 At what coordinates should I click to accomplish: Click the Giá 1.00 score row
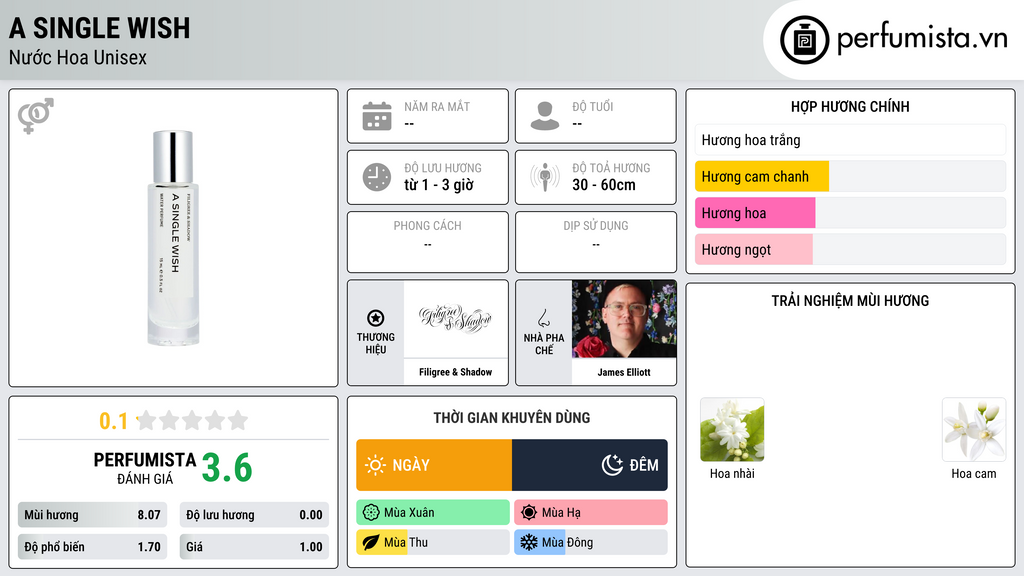[254, 547]
